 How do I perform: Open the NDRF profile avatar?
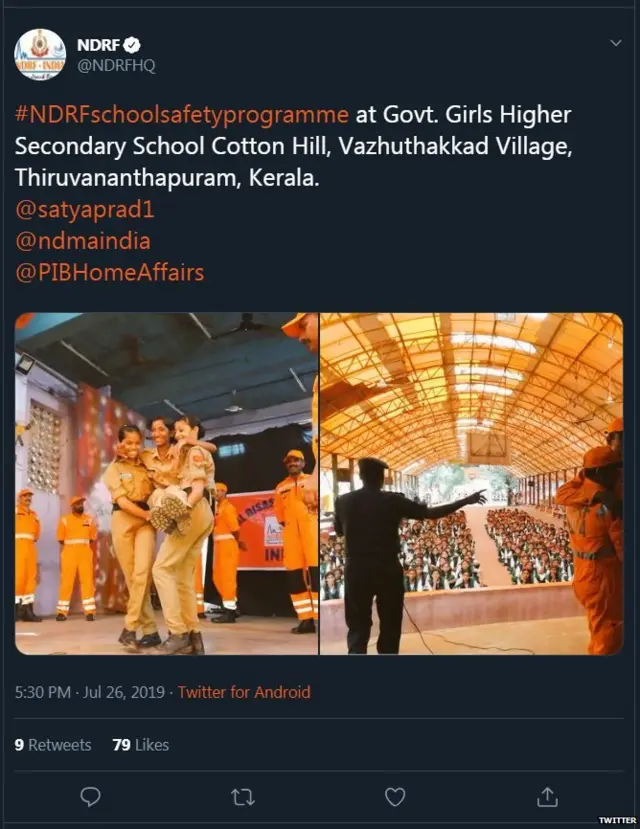point(40,55)
